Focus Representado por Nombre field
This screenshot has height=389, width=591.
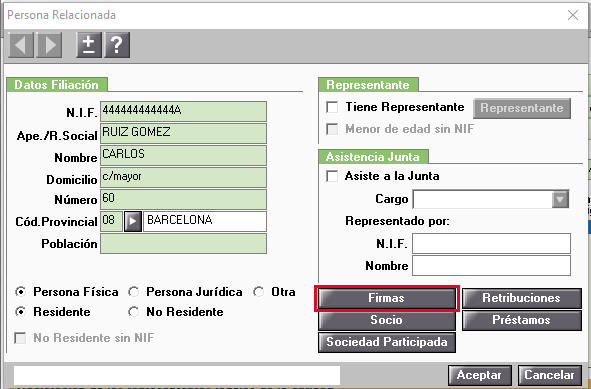click(491, 266)
